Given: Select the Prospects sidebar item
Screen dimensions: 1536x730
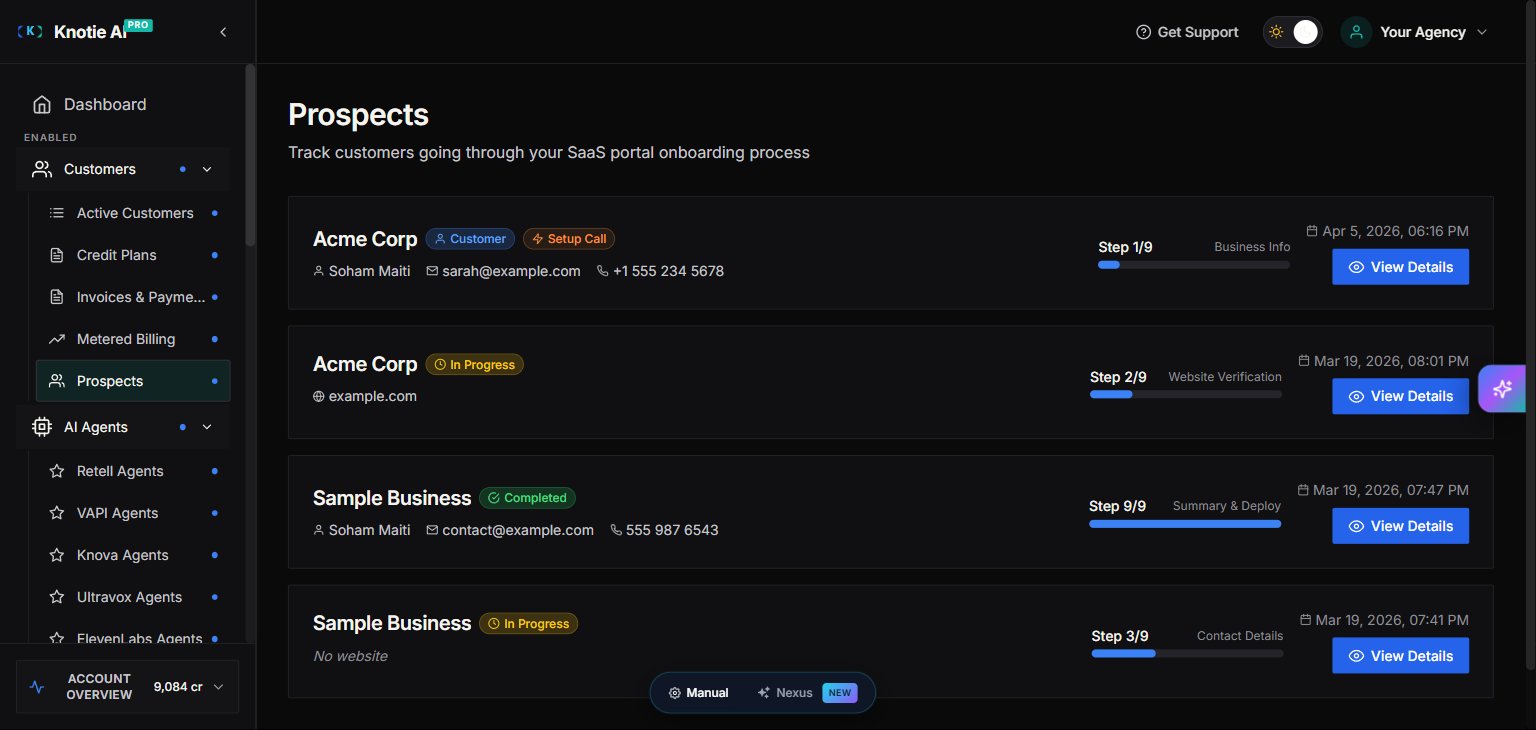Looking at the screenshot, I should pos(133,381).
